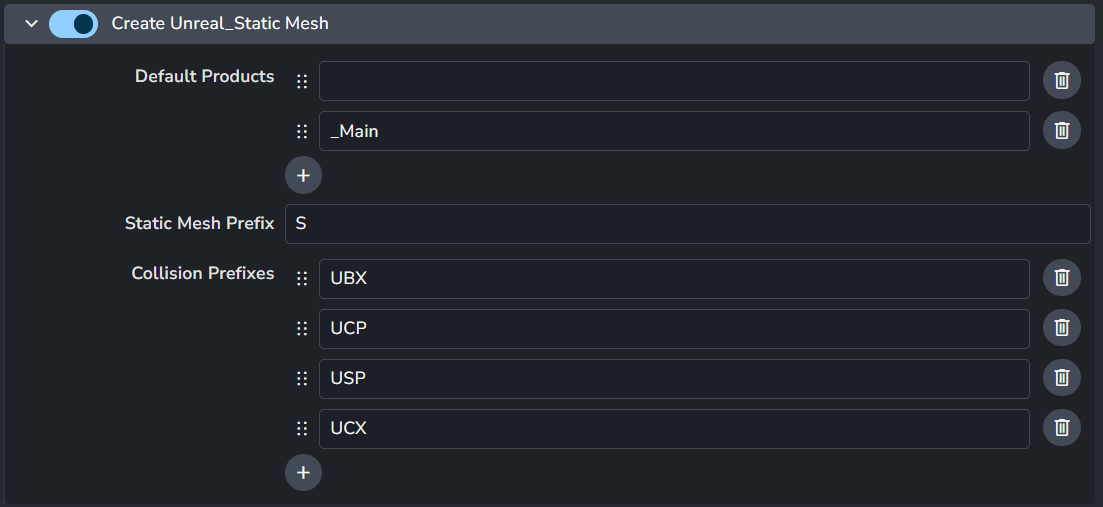1103x507 pixels.
Task: Click into the _Main product field
Action: (673, 131)
